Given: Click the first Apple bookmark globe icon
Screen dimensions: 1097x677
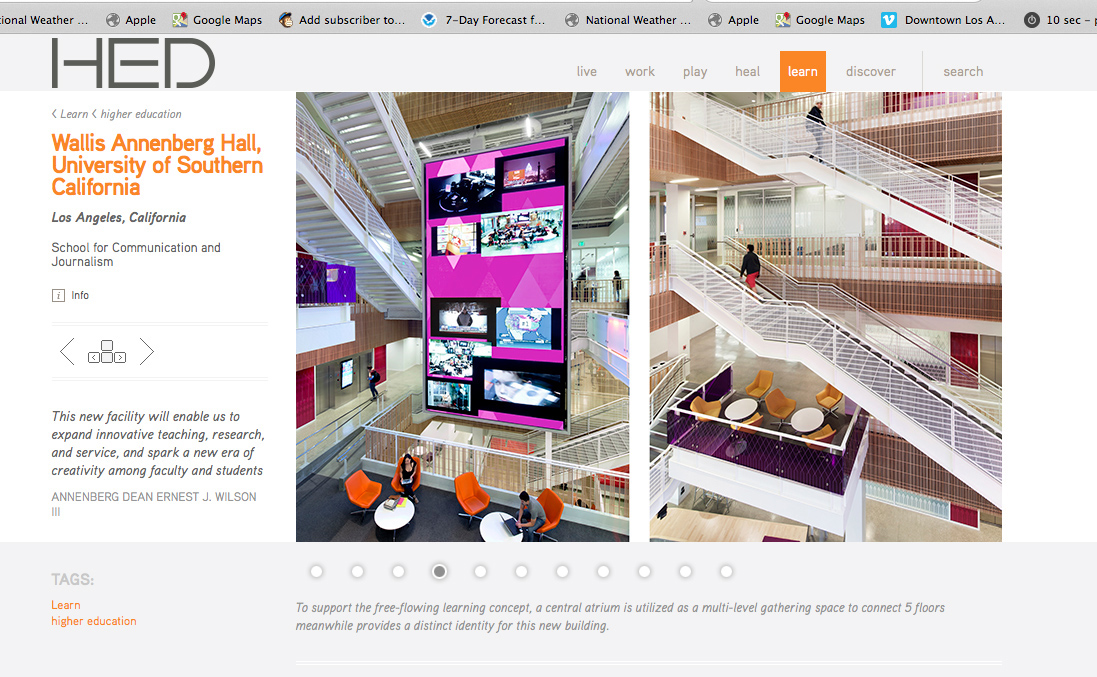Looking at the screenshot, I should click(113, 20).
